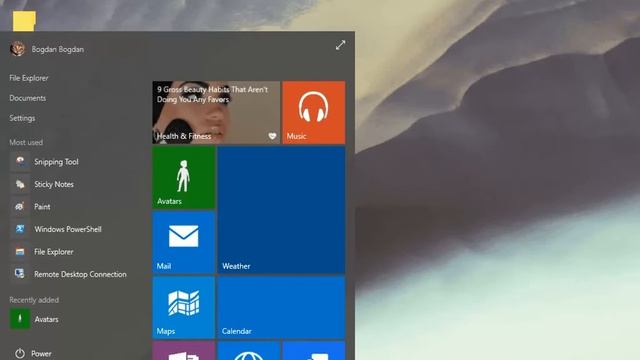
Task: Click the Windows PowerShell icon
Action: tap(20, 229)
